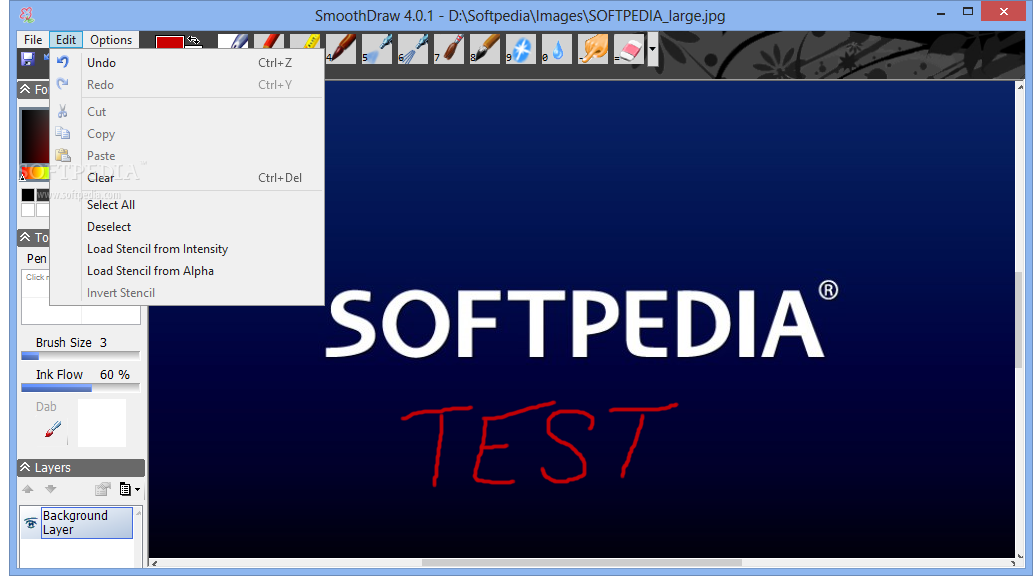Choose Copy in the Edit menu
Screen dimensions: 1033x576
tap(187, 134)
